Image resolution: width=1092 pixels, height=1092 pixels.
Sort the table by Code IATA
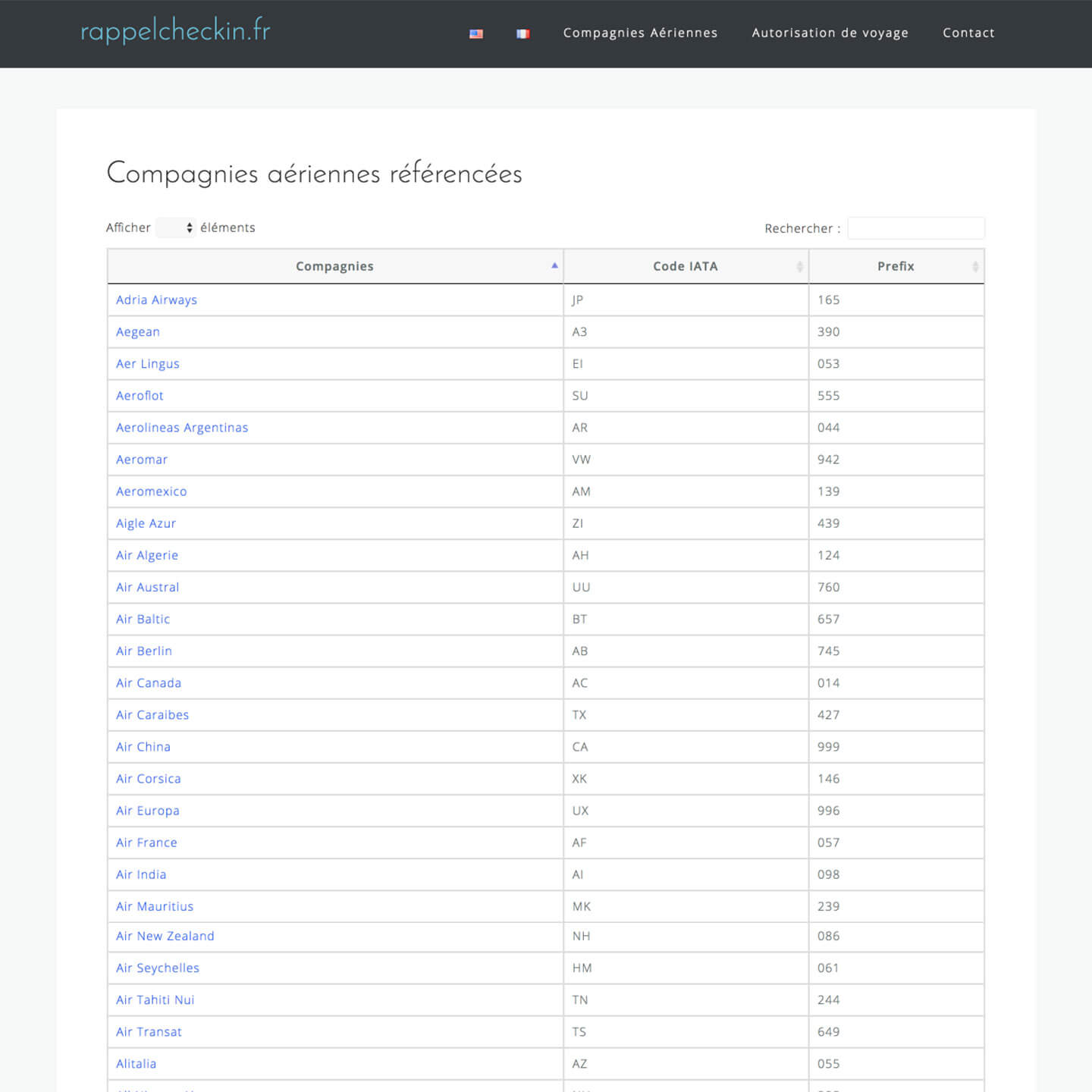(x=685, y=266)
